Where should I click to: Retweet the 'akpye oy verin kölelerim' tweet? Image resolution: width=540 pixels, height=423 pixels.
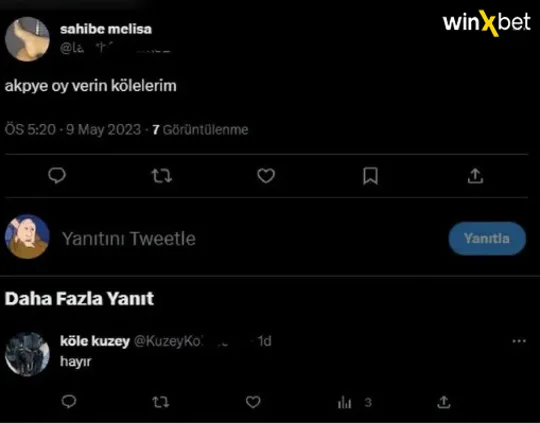coord(162,176)
